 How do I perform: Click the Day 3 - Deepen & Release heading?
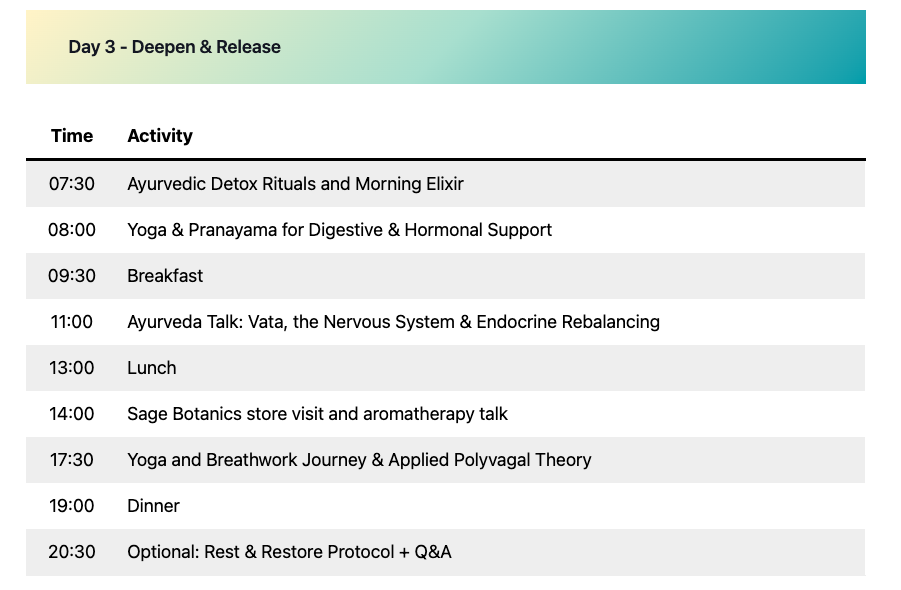pyautogui.click(x=175, y=47)
